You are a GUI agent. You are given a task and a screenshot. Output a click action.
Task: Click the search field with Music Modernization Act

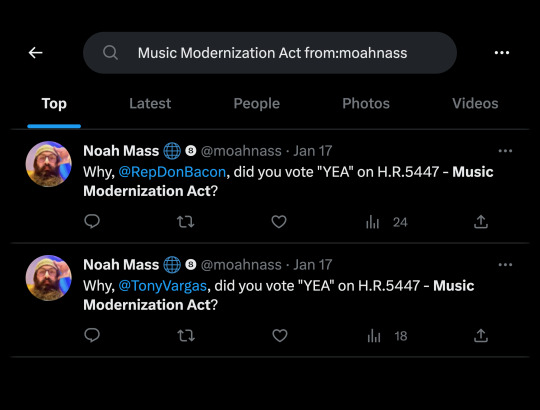point(270,53)
